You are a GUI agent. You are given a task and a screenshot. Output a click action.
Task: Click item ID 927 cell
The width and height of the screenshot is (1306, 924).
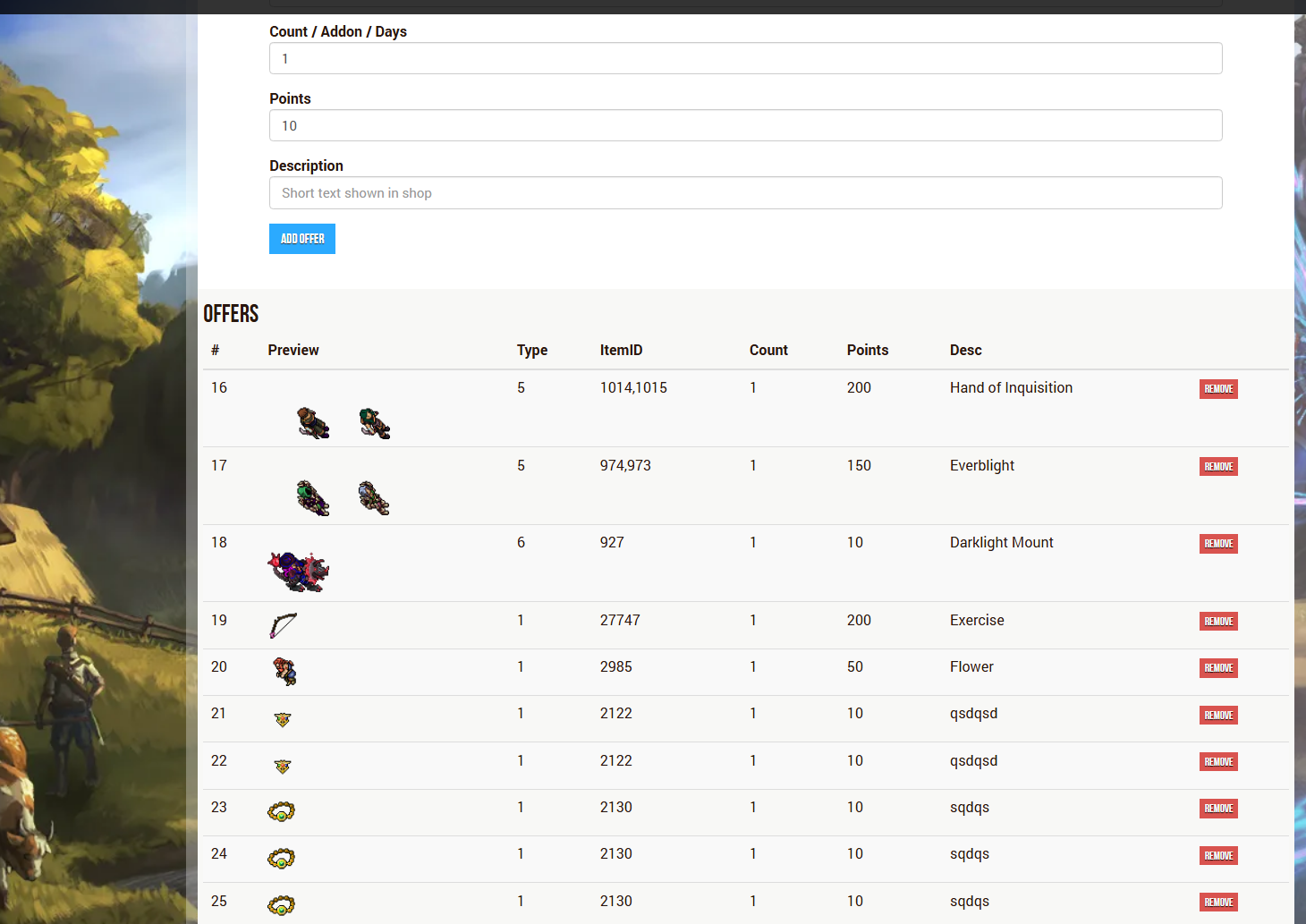click(612, 542)
